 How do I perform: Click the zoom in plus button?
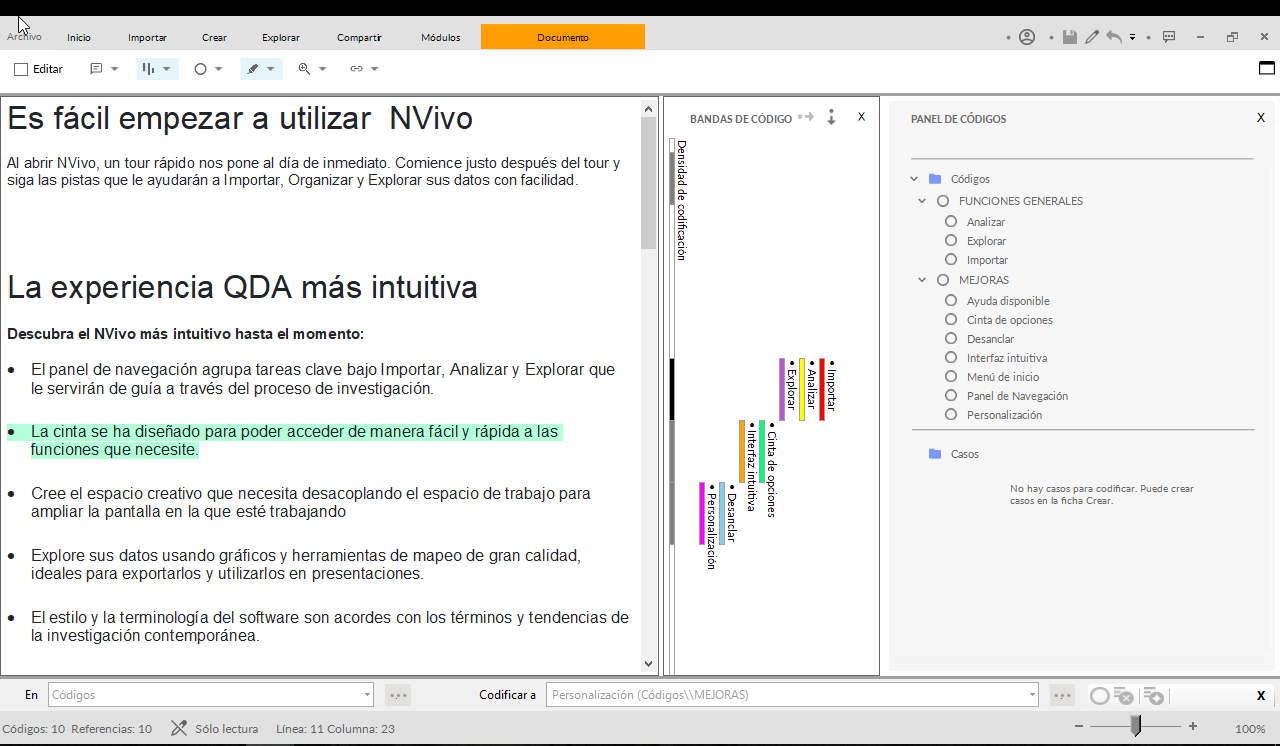click(x=1193, y=727)
